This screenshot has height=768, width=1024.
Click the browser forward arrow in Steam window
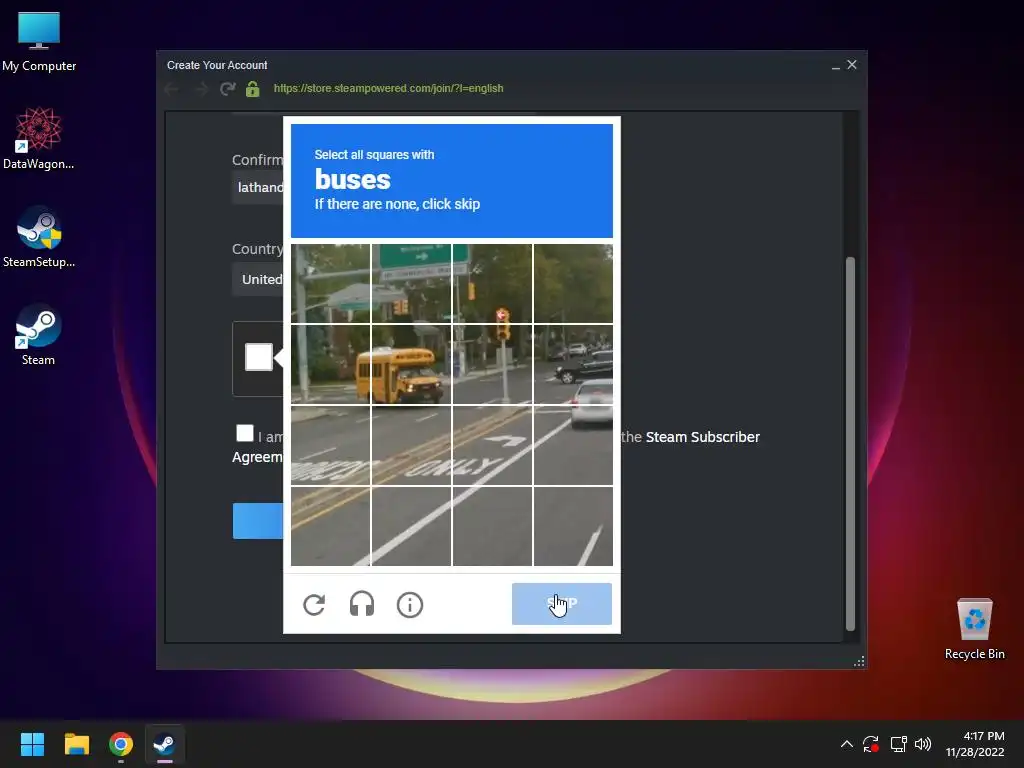tap(201, 89)
